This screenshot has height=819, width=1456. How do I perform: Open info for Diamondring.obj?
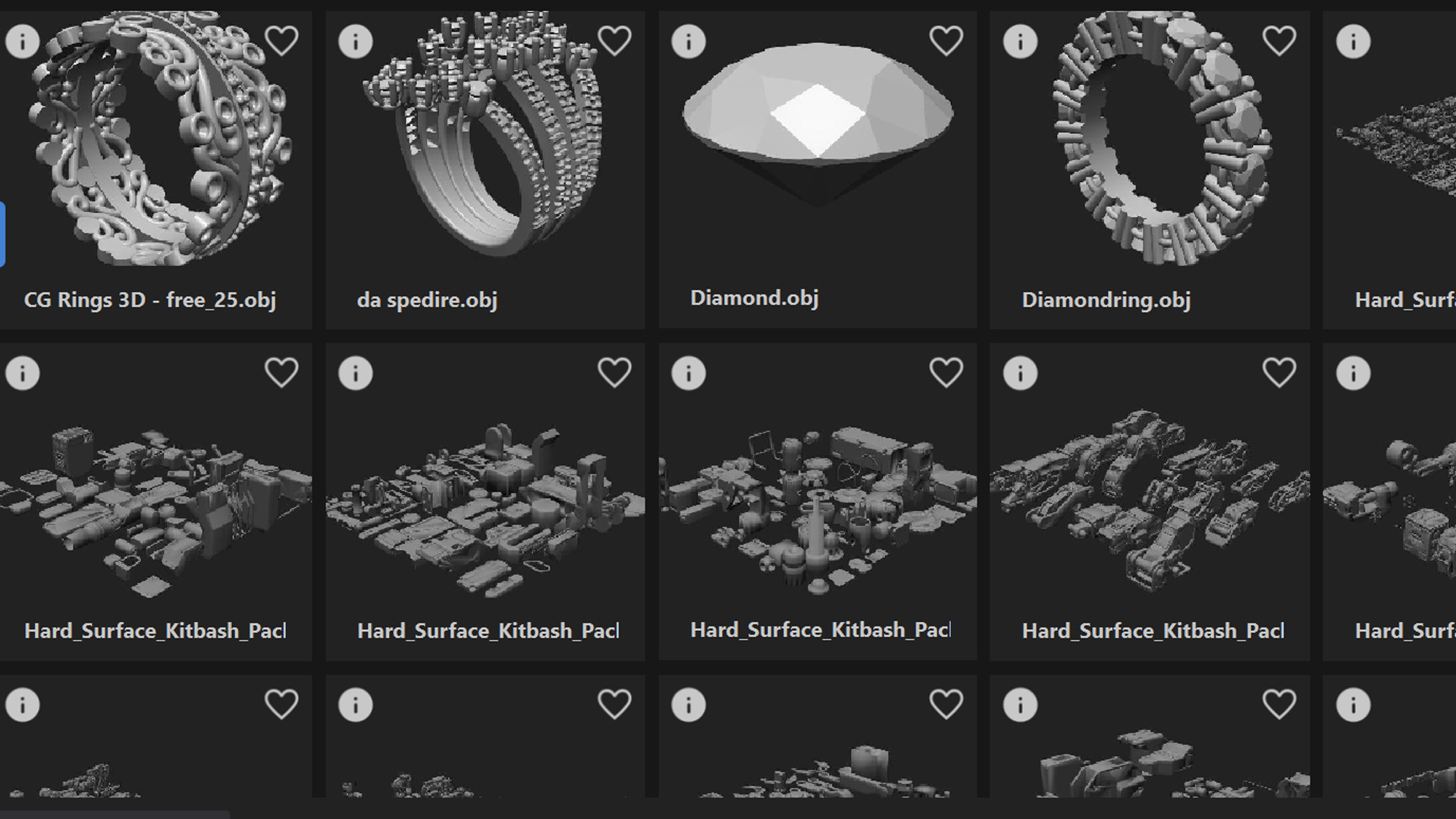pos(1021,41)
